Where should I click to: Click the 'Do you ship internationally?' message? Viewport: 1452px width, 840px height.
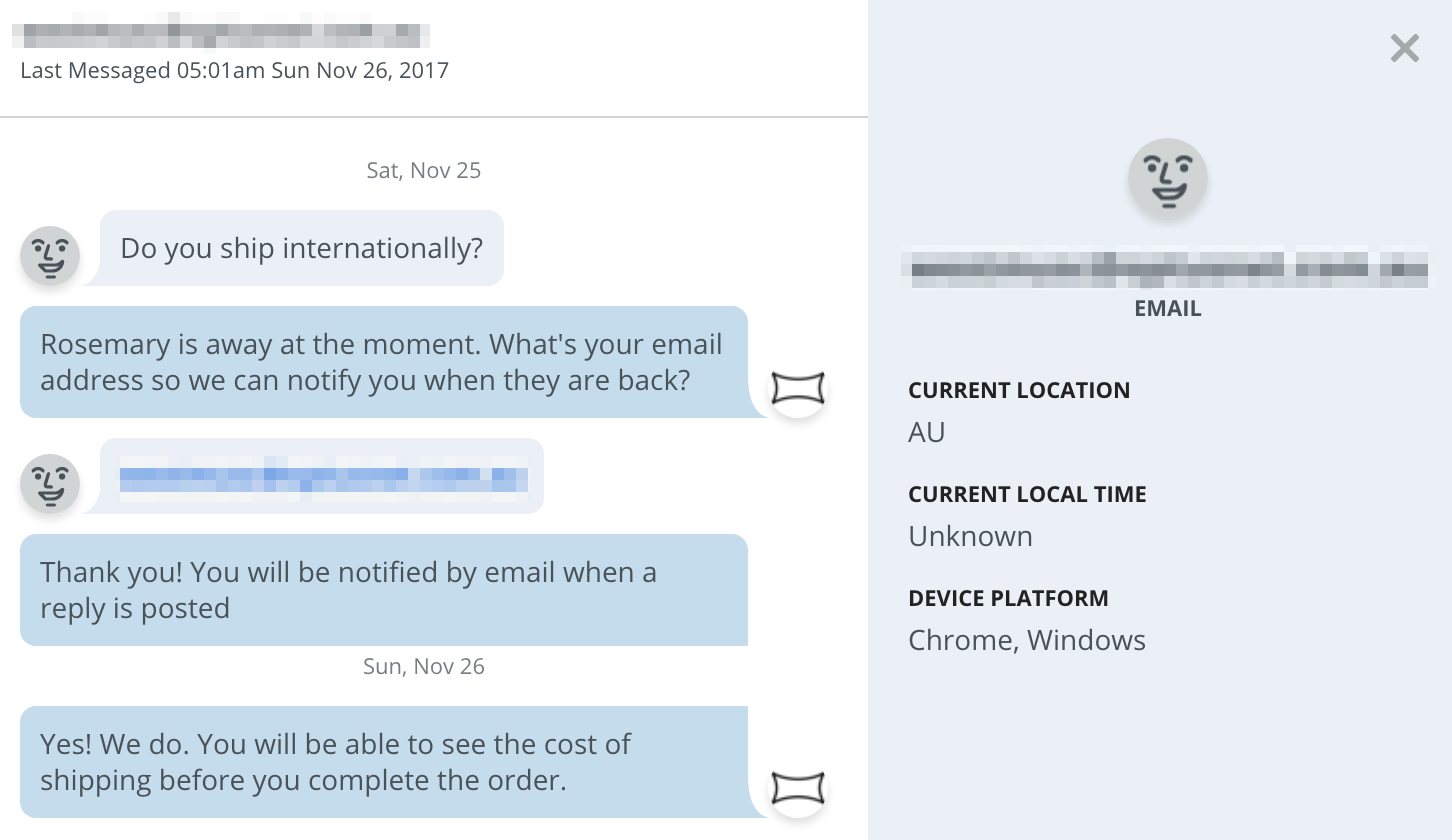[301, 248]
